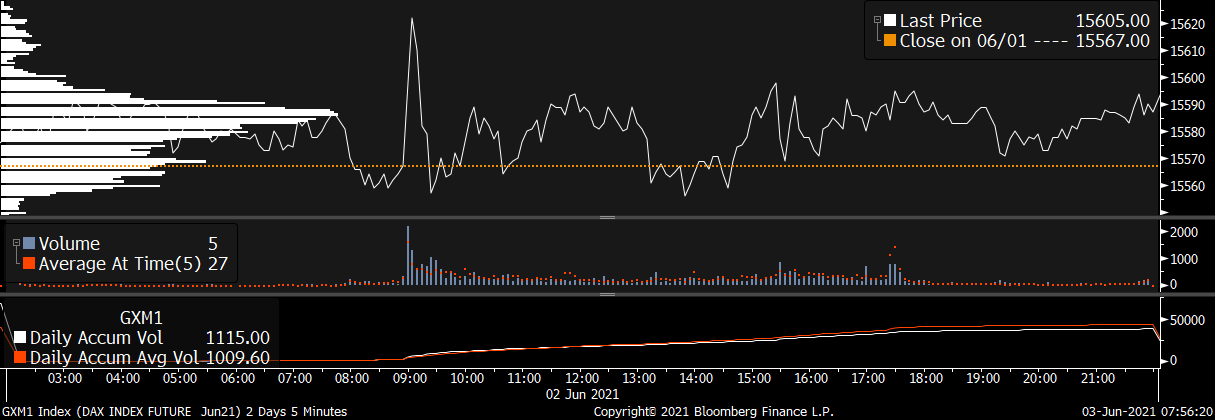Click the orange Close on 06/01 swatch
1215x420 pixels.
coord(889,41)
